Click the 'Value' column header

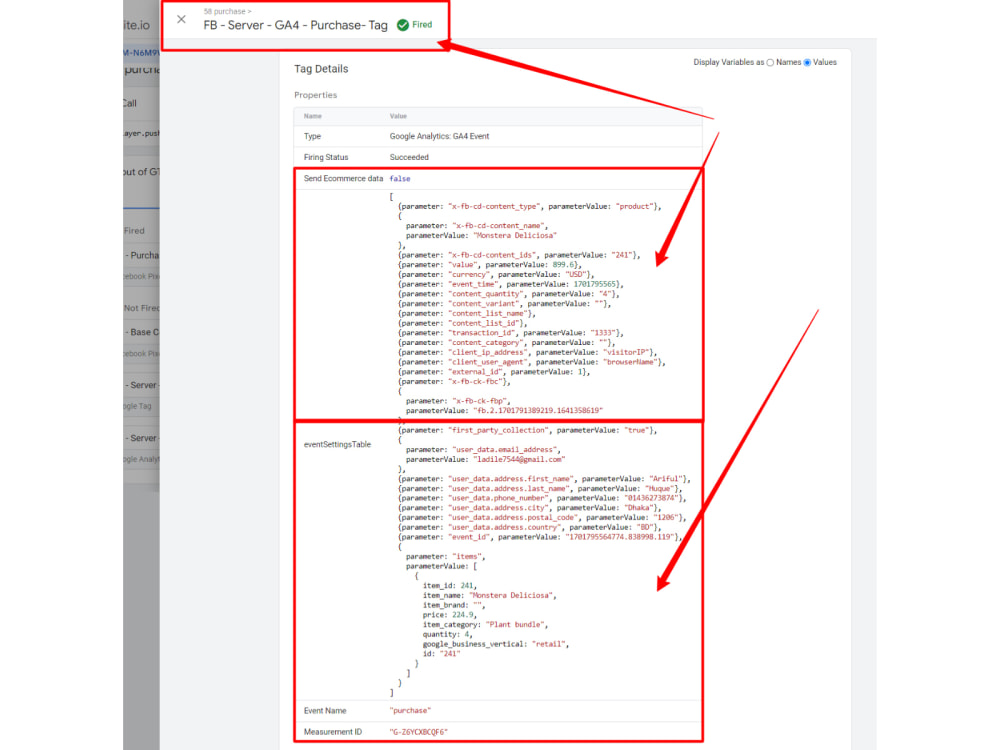(398, 116)
